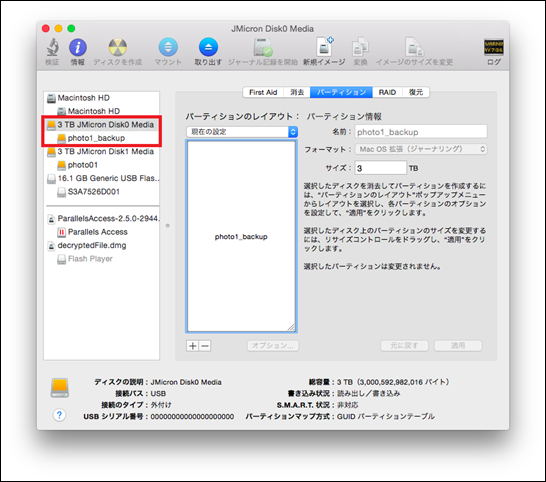Click the Resize Image toolbar icon
The width and height of the screenshot is (546, 482).
[414, 47]
